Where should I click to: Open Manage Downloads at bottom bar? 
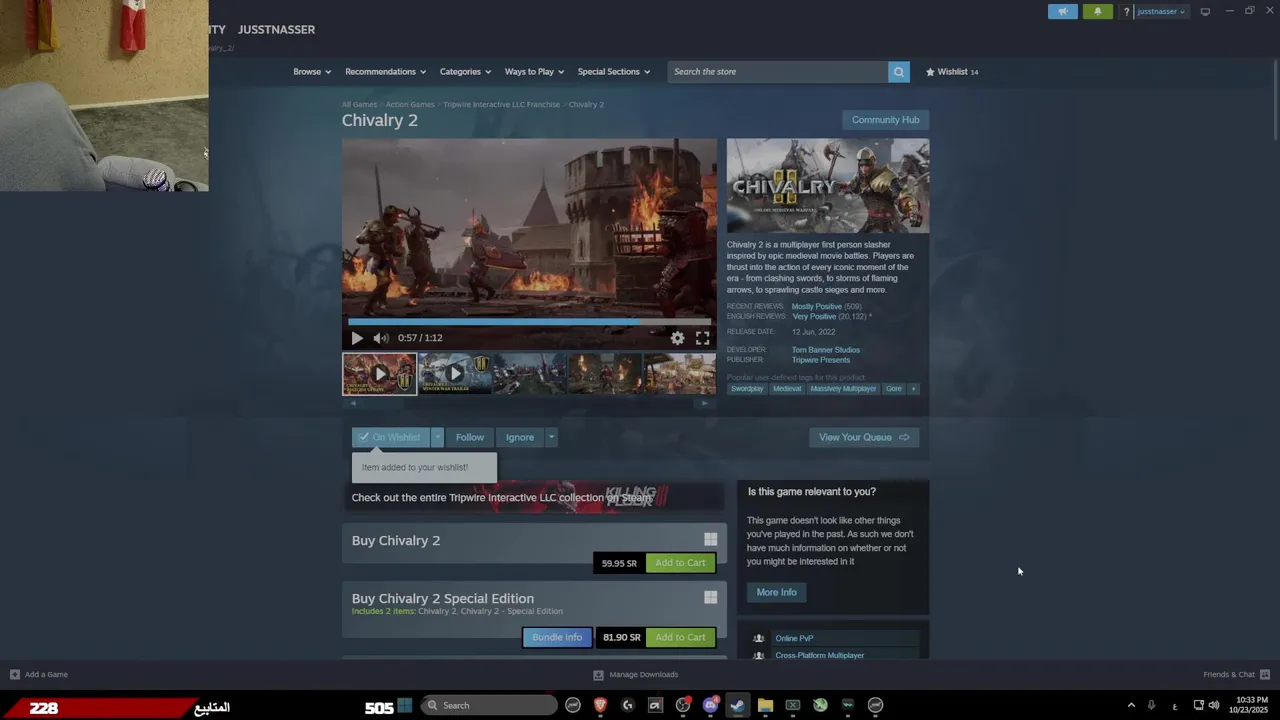[636, 674]
